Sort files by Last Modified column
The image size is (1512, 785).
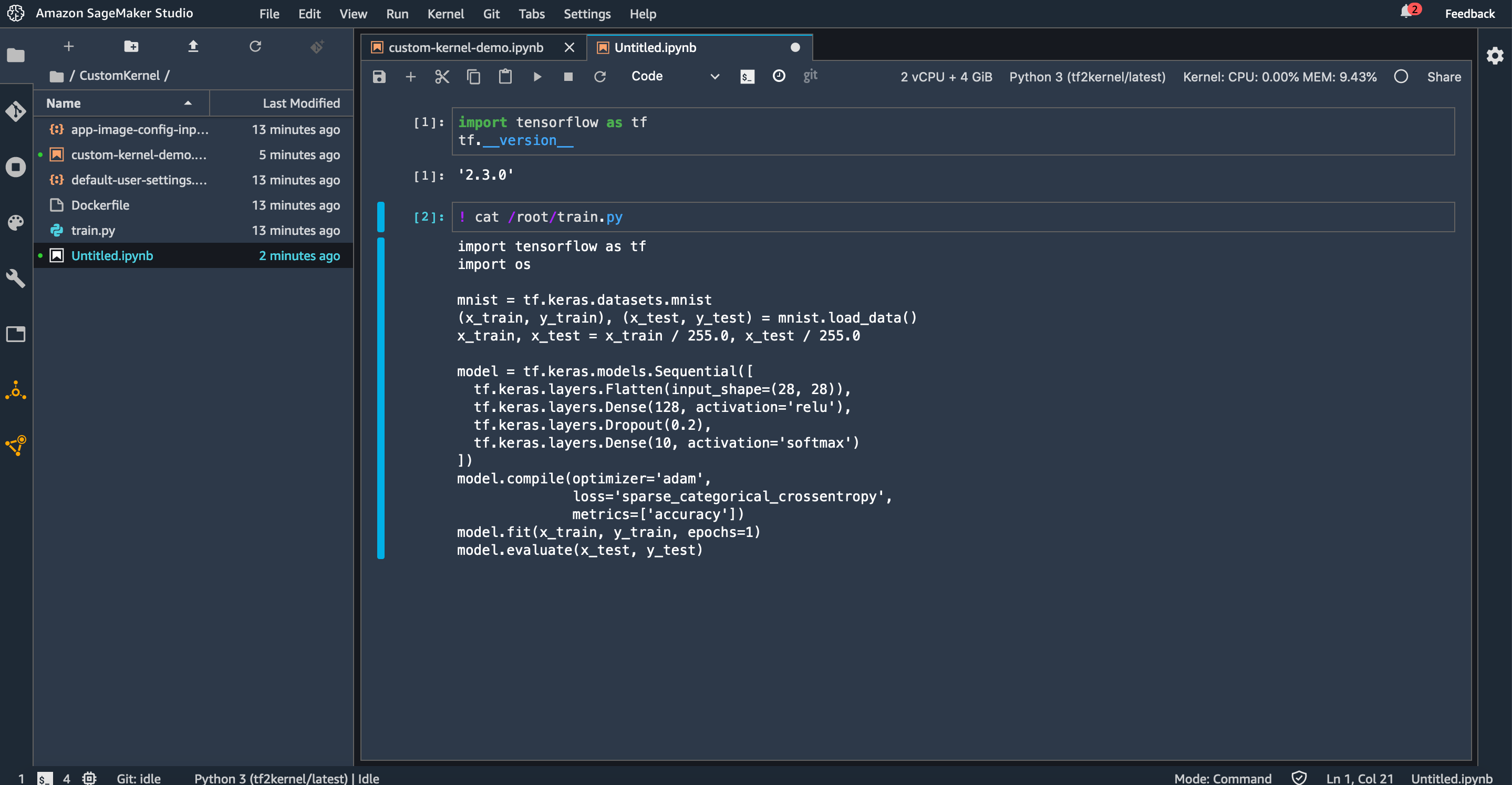[x=282, y=104]
